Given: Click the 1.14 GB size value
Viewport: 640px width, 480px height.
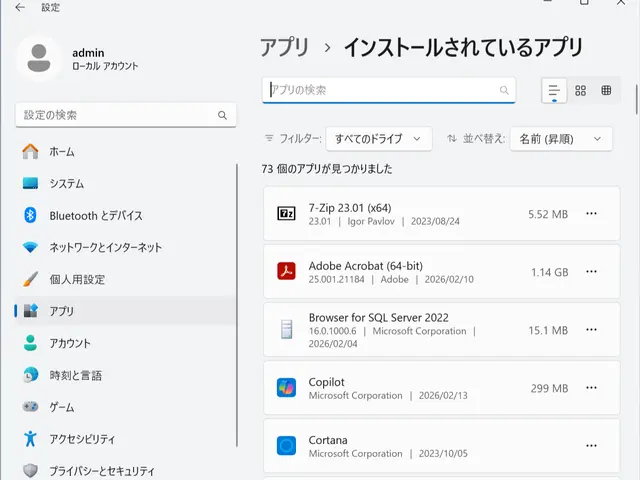Looking at the screenshot, I should point(549,272).
